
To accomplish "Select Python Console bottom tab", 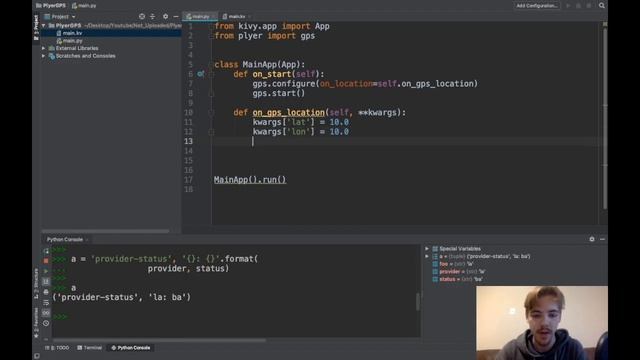I will 131,348.
